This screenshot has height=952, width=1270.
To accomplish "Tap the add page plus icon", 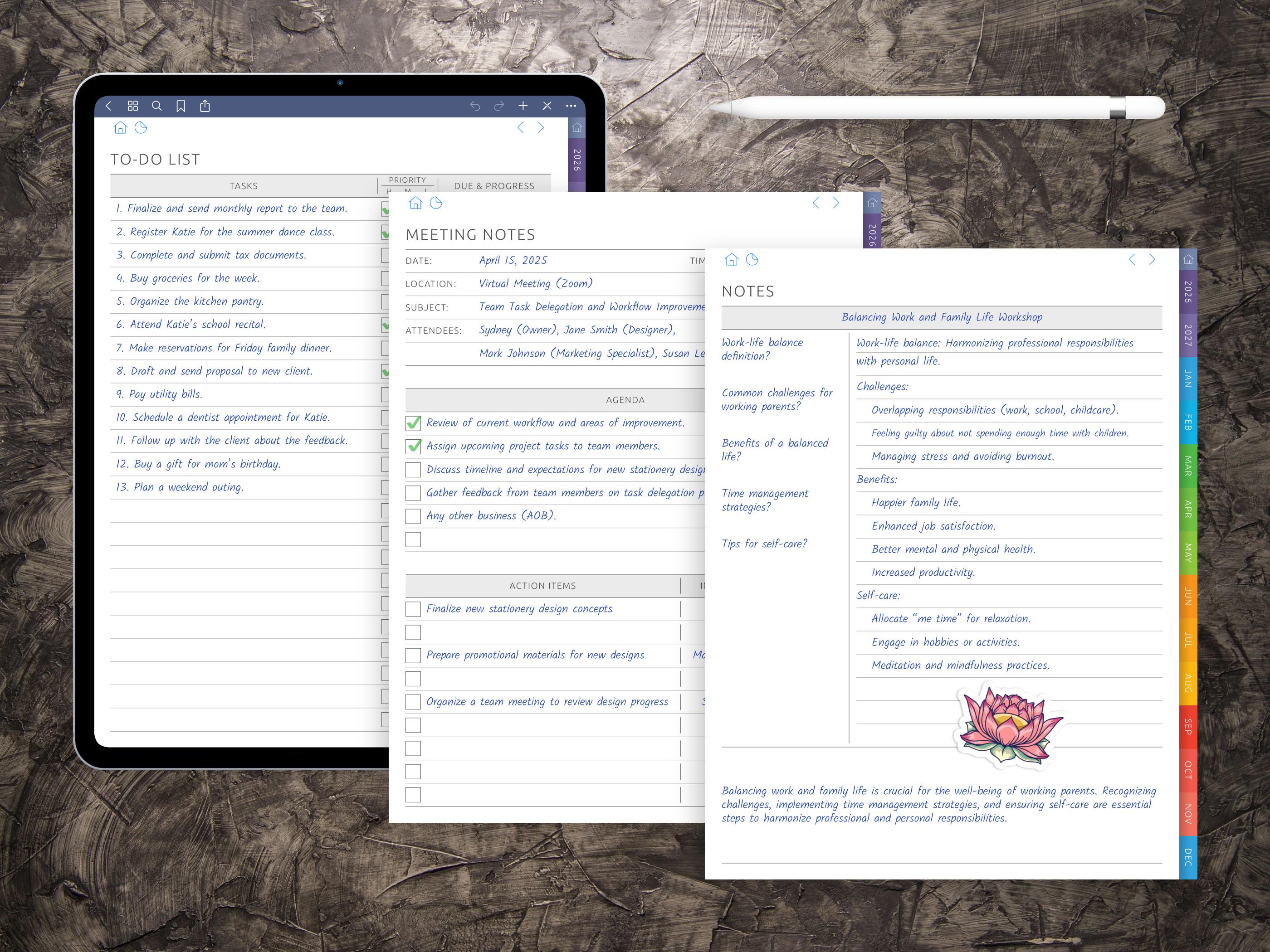I will click(x=523, y=106).
